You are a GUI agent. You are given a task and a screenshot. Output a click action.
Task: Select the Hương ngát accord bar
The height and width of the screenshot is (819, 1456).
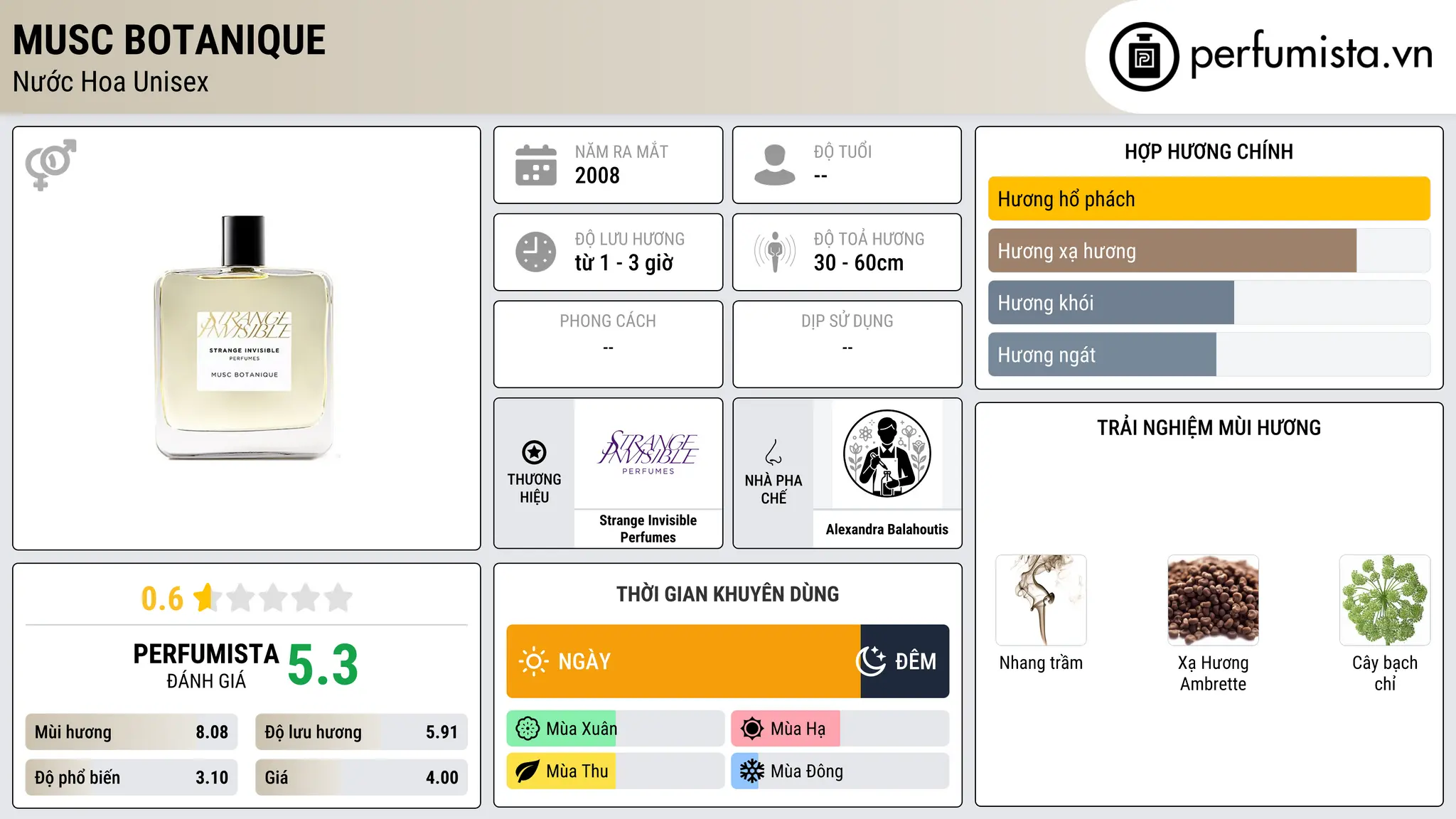pyautogui.click(x=1209, y=355)
